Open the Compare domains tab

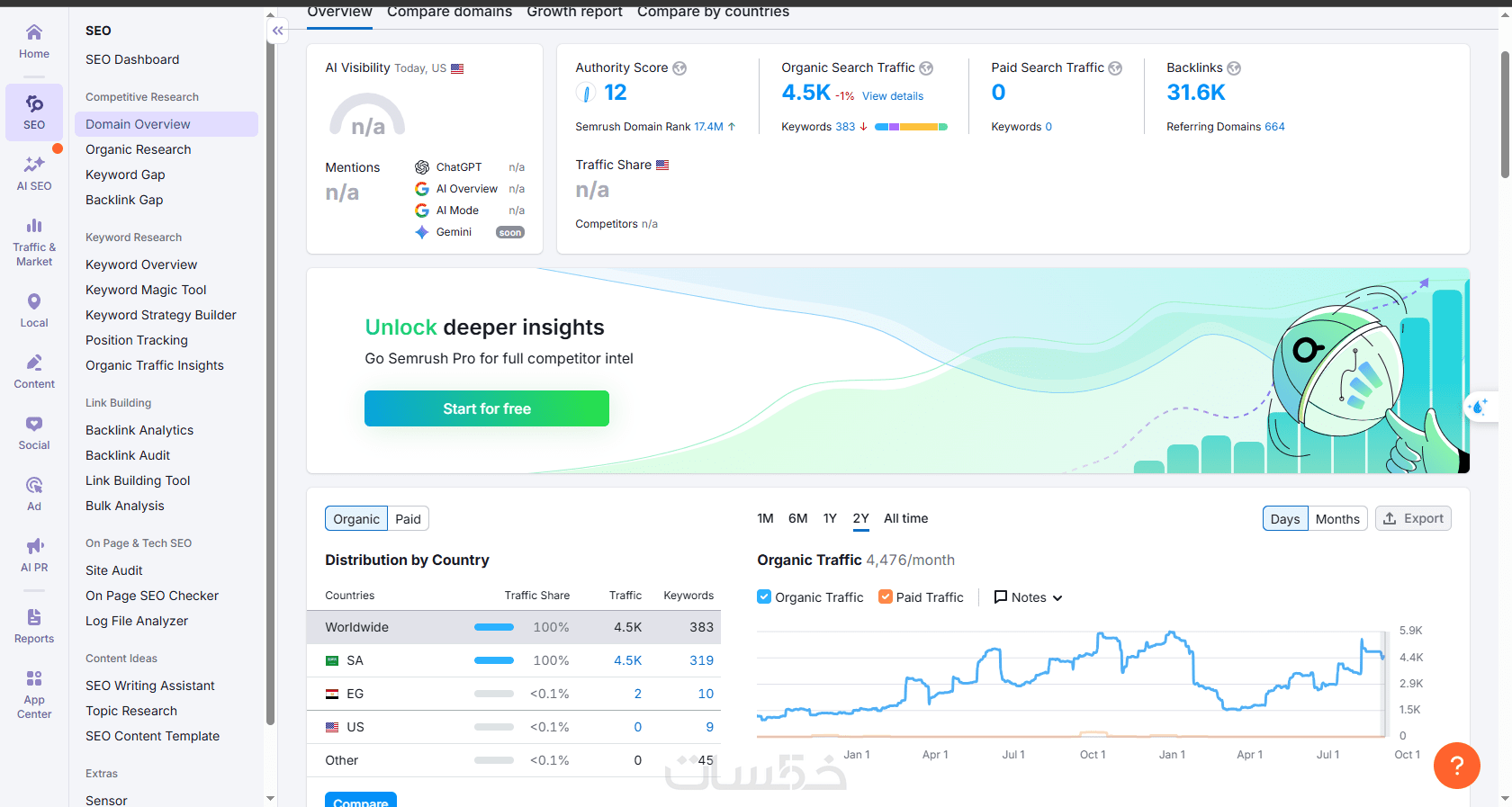(449, 13)
